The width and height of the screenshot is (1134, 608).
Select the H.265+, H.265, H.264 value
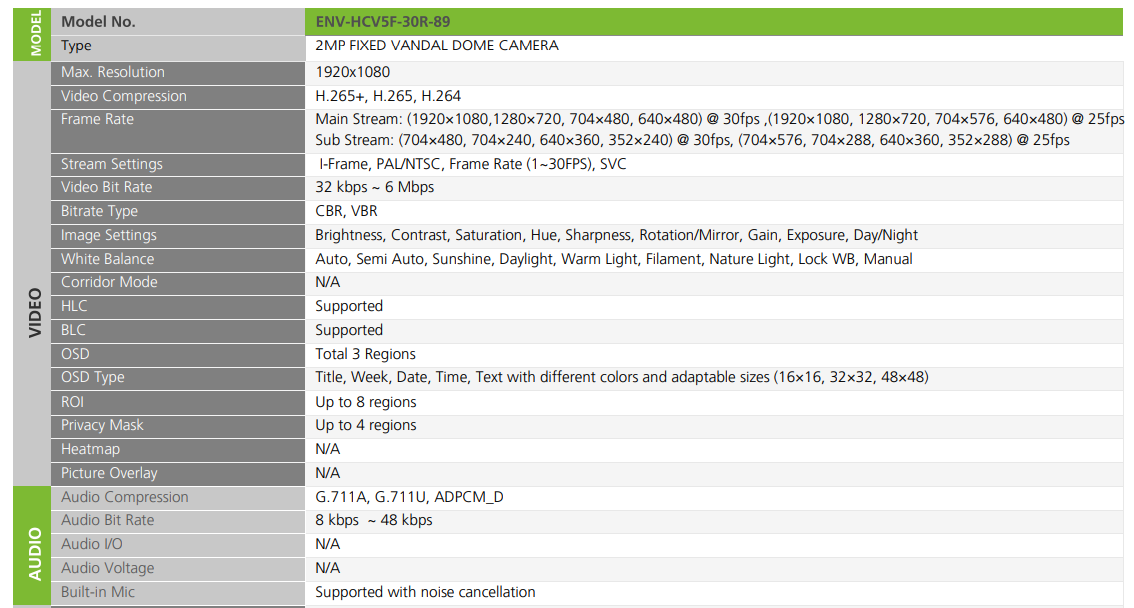pyautogui.click(x=388, y=96)
